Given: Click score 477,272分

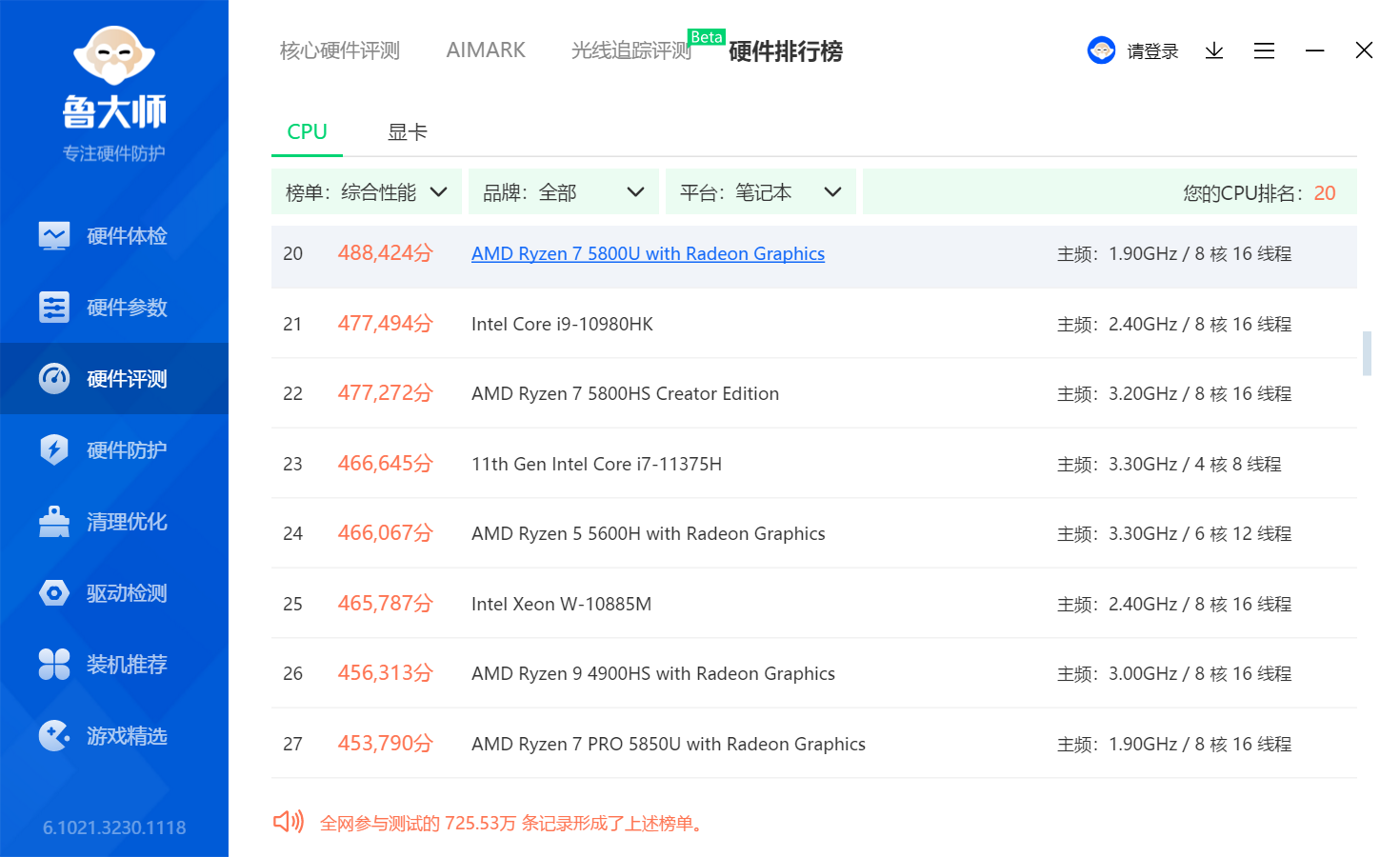Looking at the screenshot, I should coord(386,393).
